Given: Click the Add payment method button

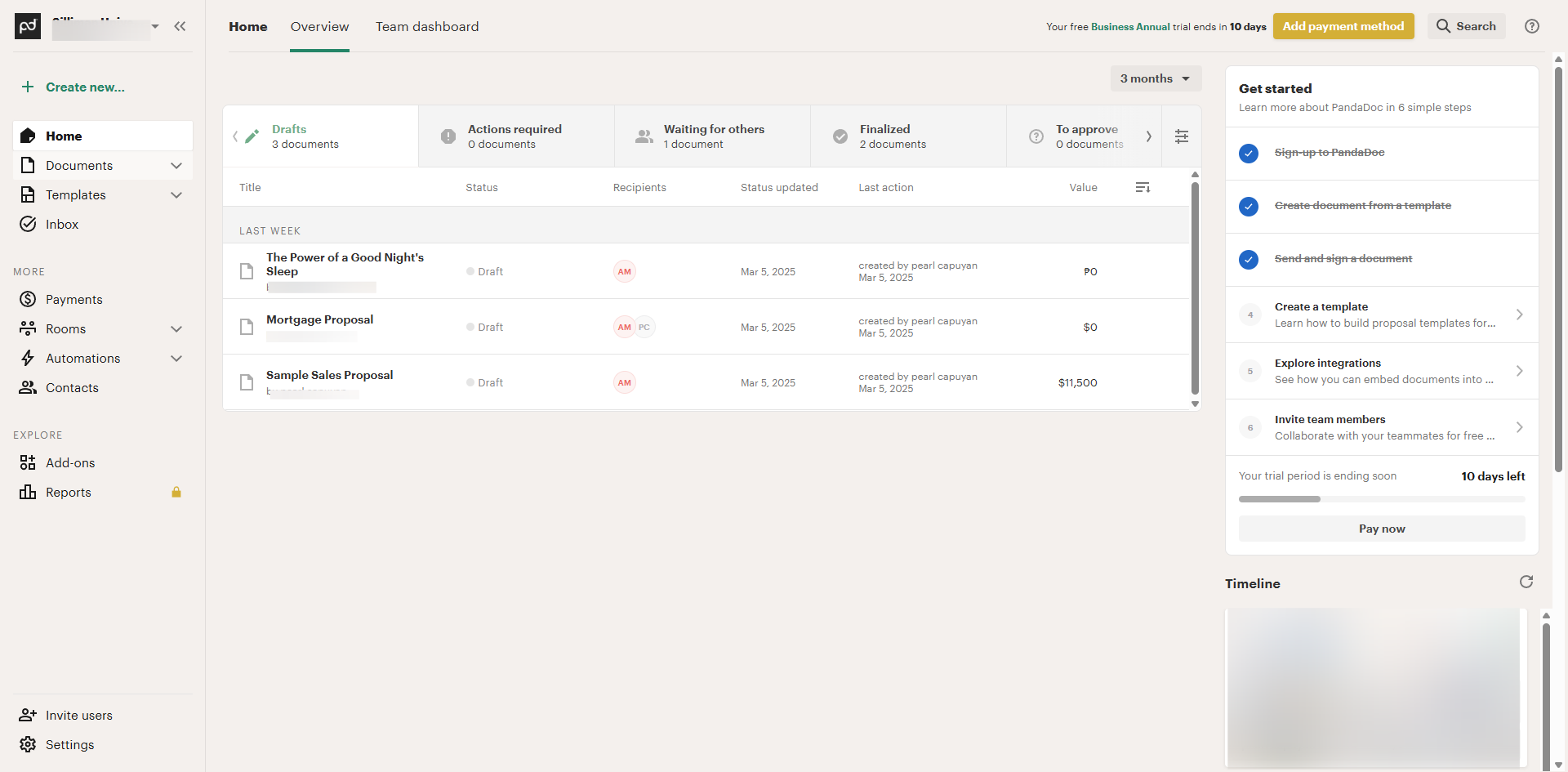Looking at the screenshot, I should click(x=1343, y=26).
